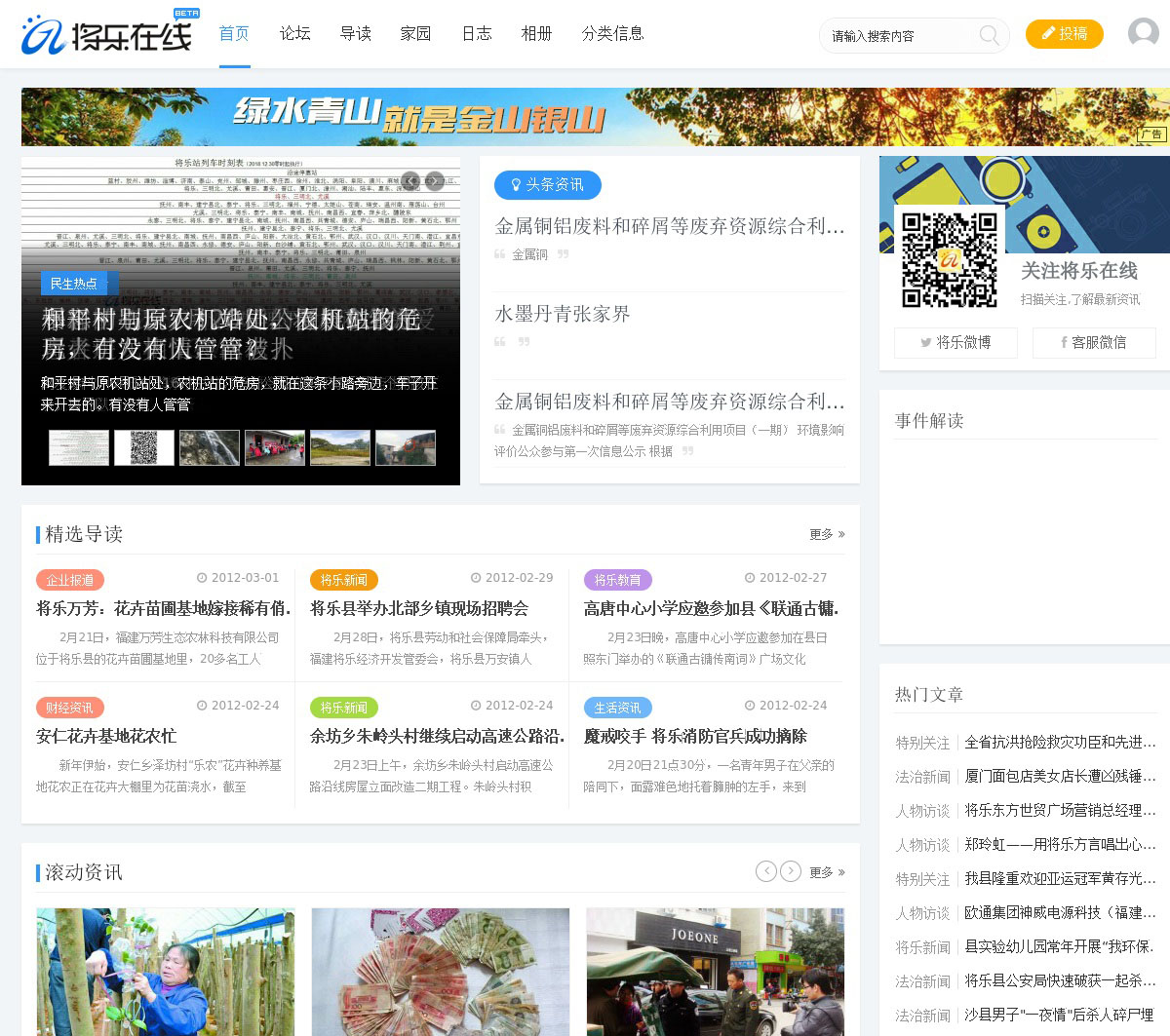Click the 财经资讯 category tag

tap(70, 708)
